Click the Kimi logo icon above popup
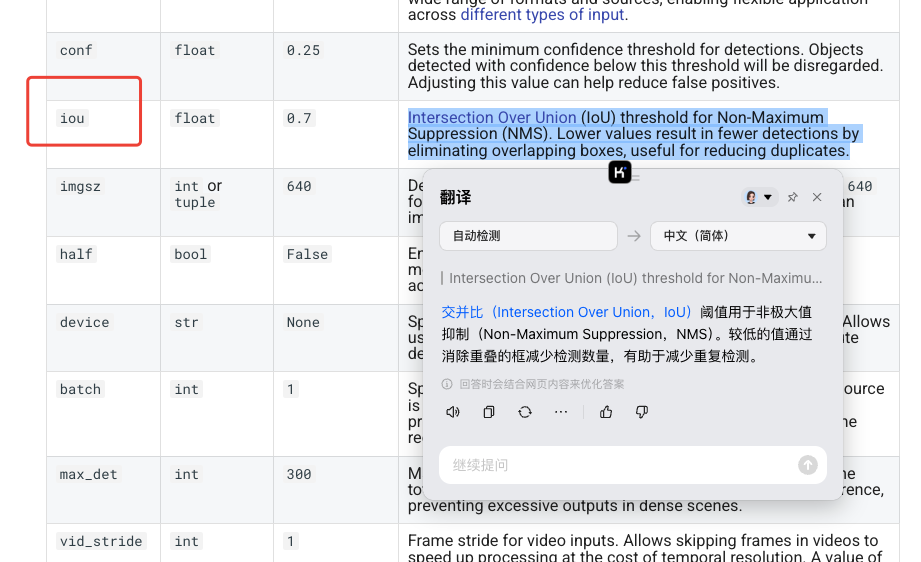The height and width of the screenshot is (562, 921). [x=620, y=172]
